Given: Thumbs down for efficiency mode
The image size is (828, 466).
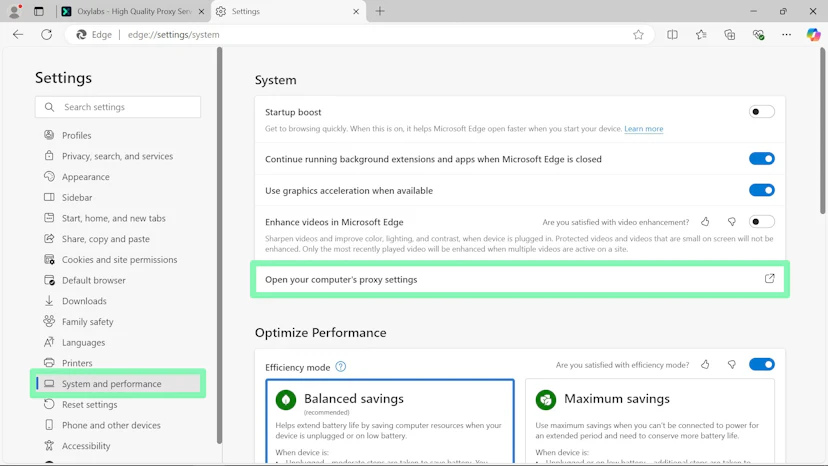Looking at the screenshot, I should tap(731, 364).
